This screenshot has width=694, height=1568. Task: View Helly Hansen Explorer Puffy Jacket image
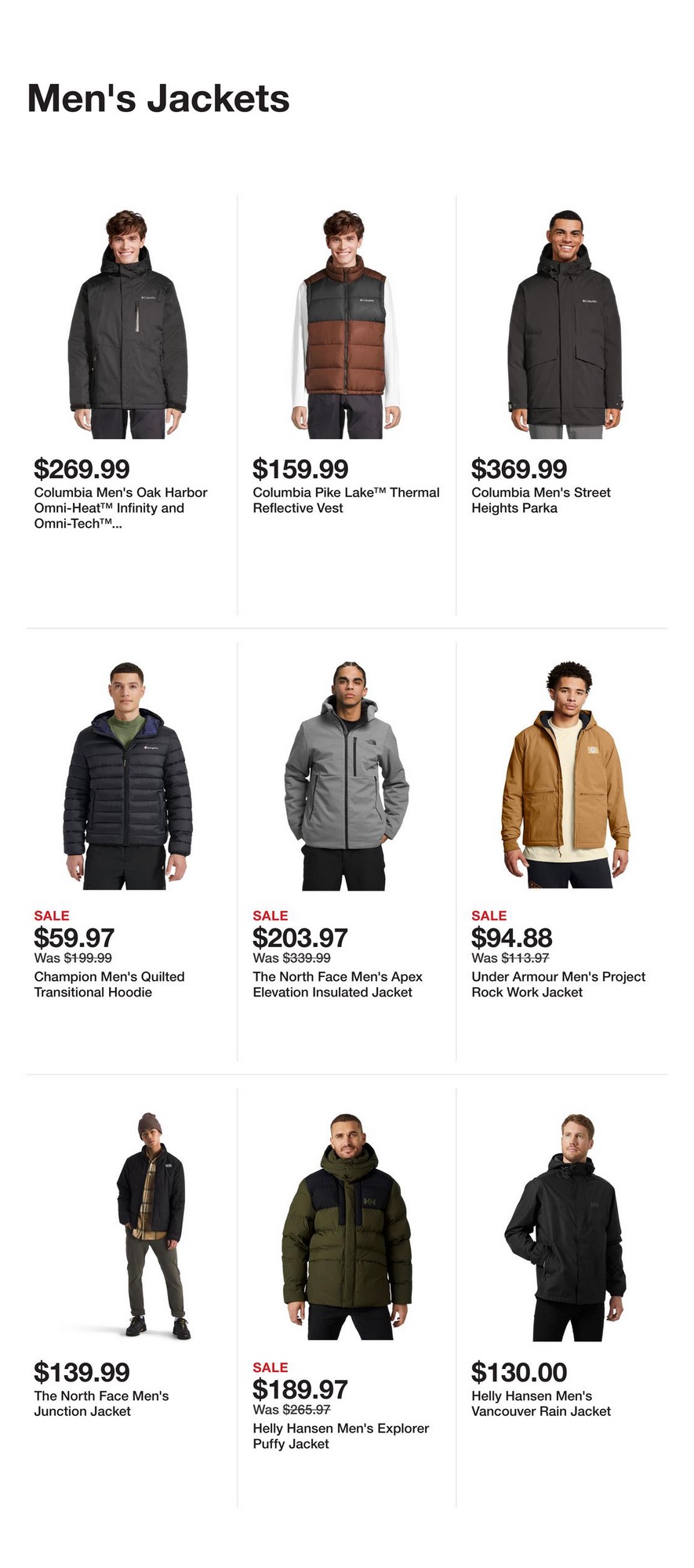pos(346,1225)
